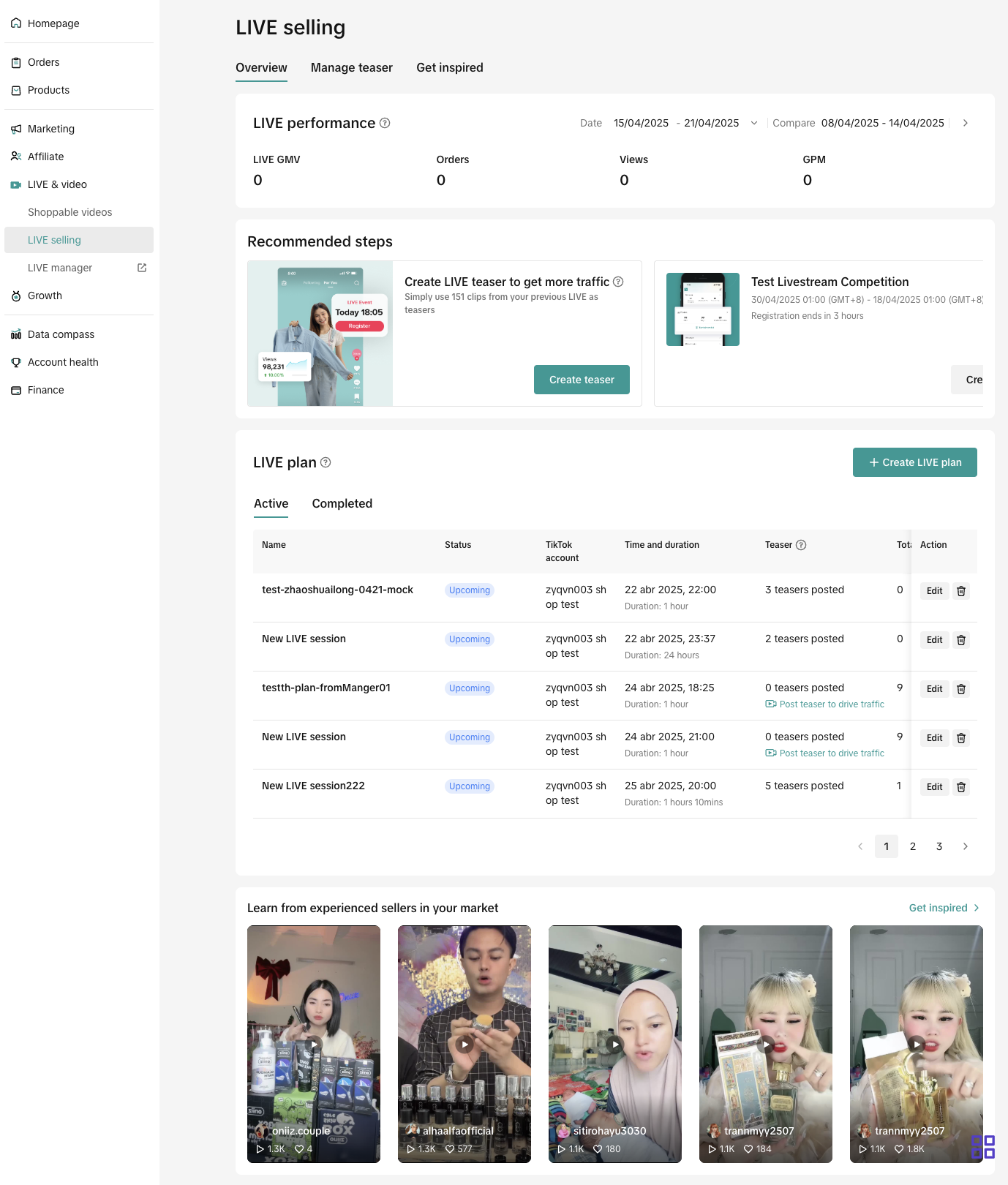Click the end date 21/04/2025 field
This screenshot has height=1185, width=1008.
tap(712, 123)
